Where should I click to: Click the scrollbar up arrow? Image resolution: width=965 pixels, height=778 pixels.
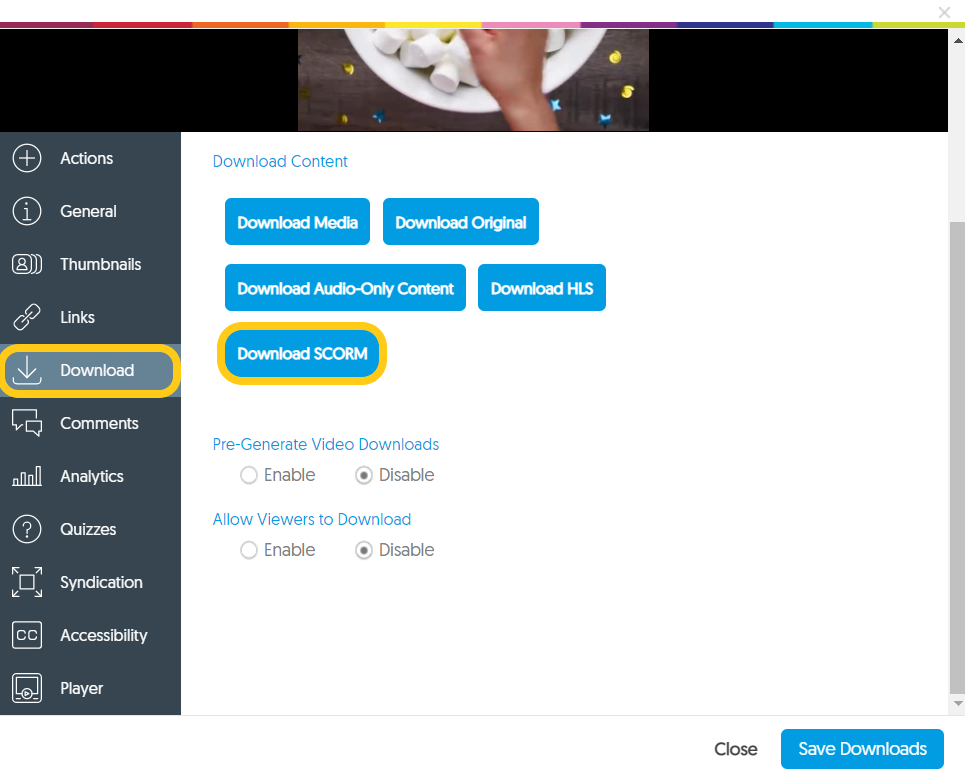[x=958, y=41]
